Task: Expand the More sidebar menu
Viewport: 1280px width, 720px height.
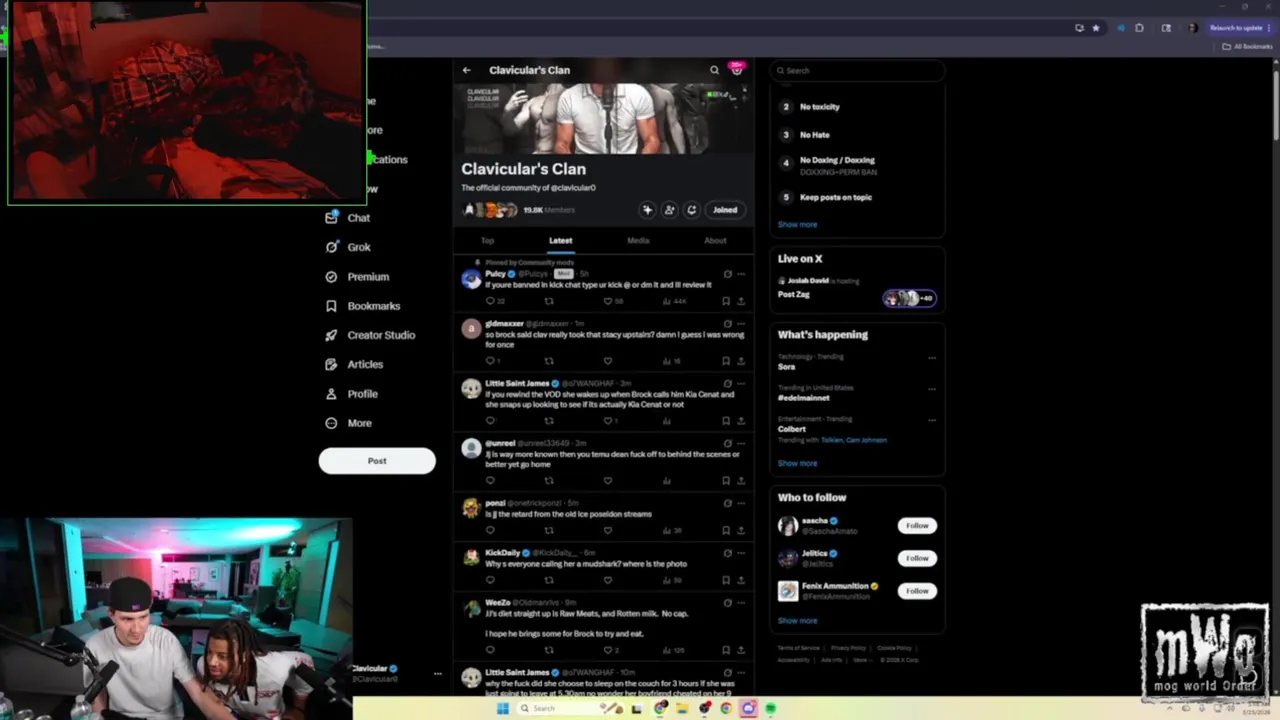Action: (x=348, y=423)
